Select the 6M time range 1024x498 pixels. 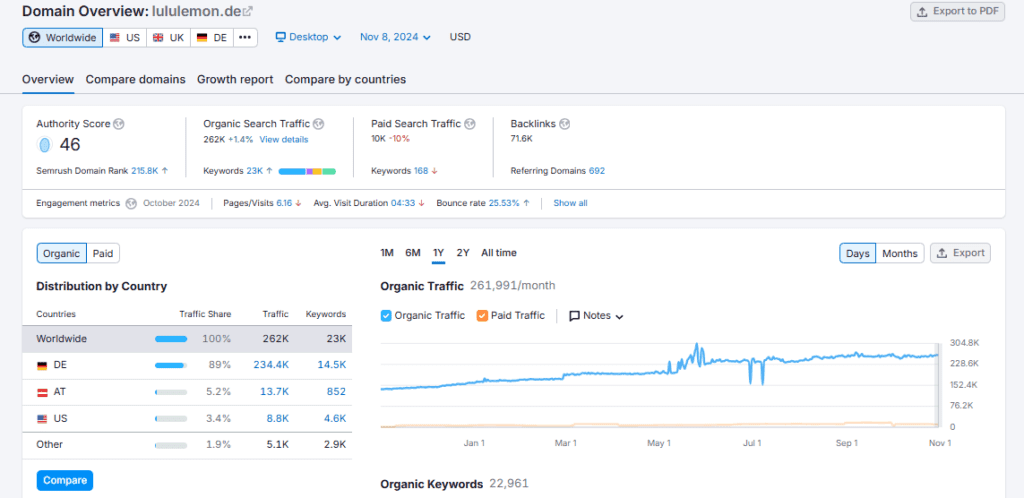tap(412, 253)
